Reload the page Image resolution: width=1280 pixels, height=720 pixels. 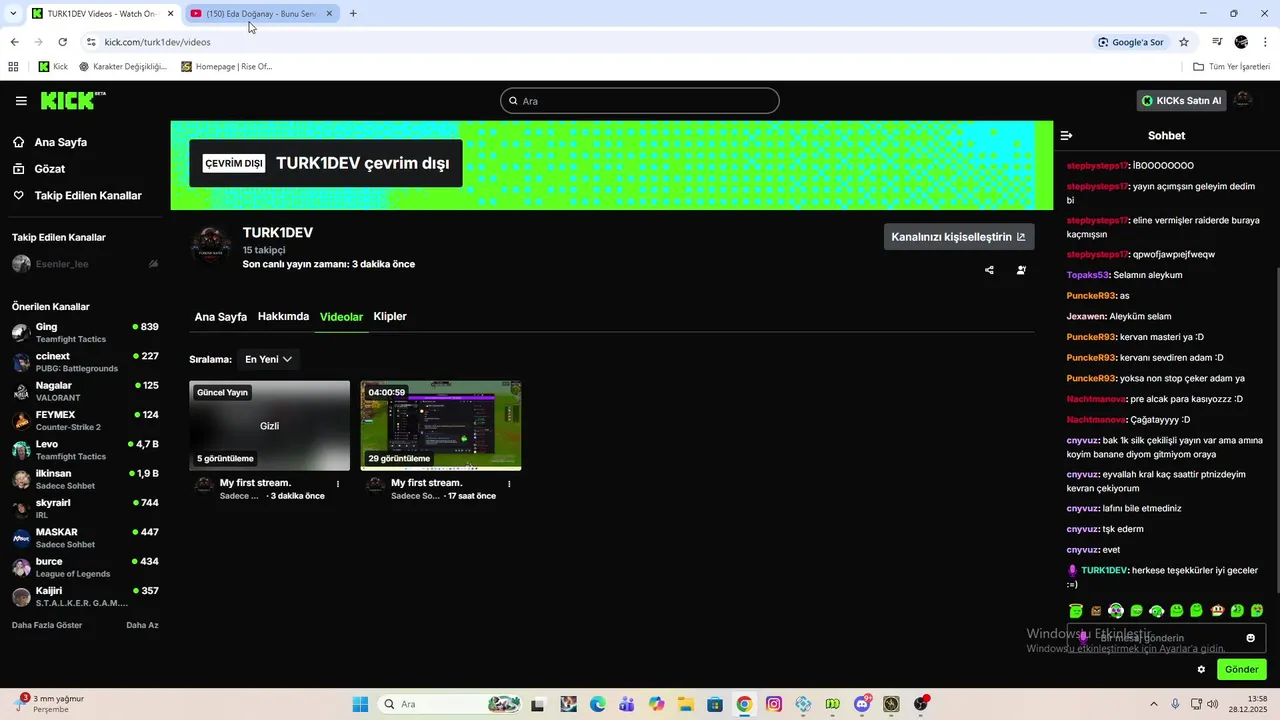point(62,42)
